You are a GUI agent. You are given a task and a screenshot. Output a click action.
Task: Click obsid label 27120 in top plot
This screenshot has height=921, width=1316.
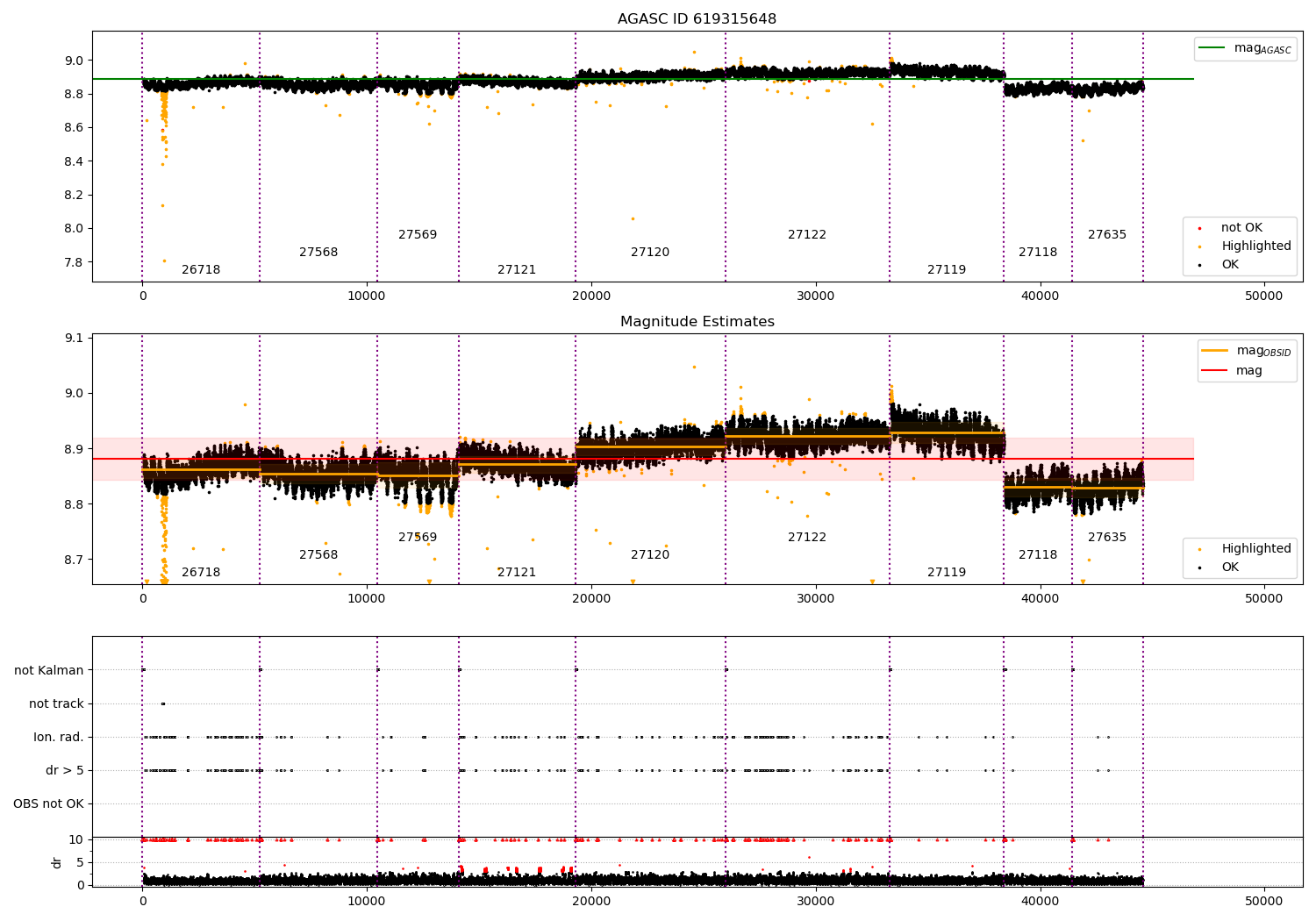[x=650, y=253]
